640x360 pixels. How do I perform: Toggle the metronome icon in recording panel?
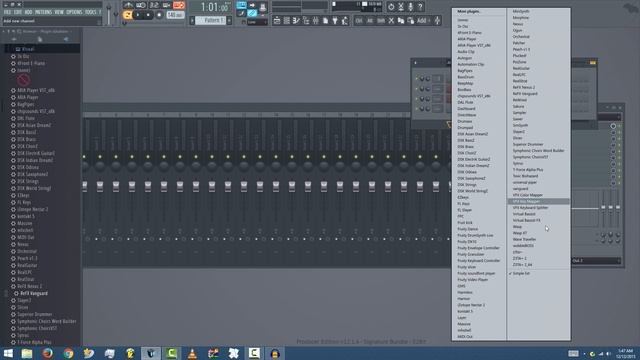point(129,5)
